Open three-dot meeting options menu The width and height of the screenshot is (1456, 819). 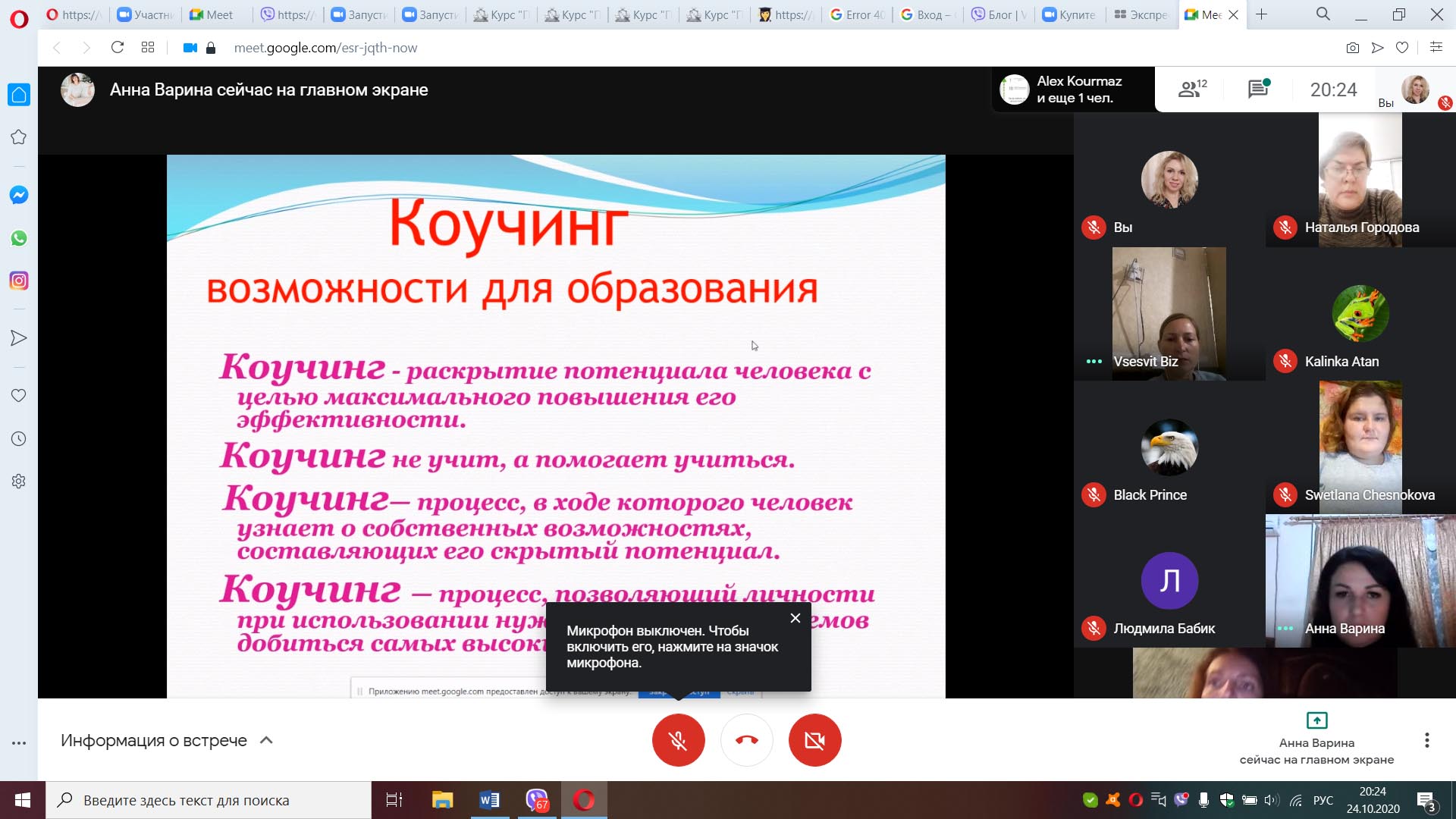pyautogui.click(x=1426, y=740)
